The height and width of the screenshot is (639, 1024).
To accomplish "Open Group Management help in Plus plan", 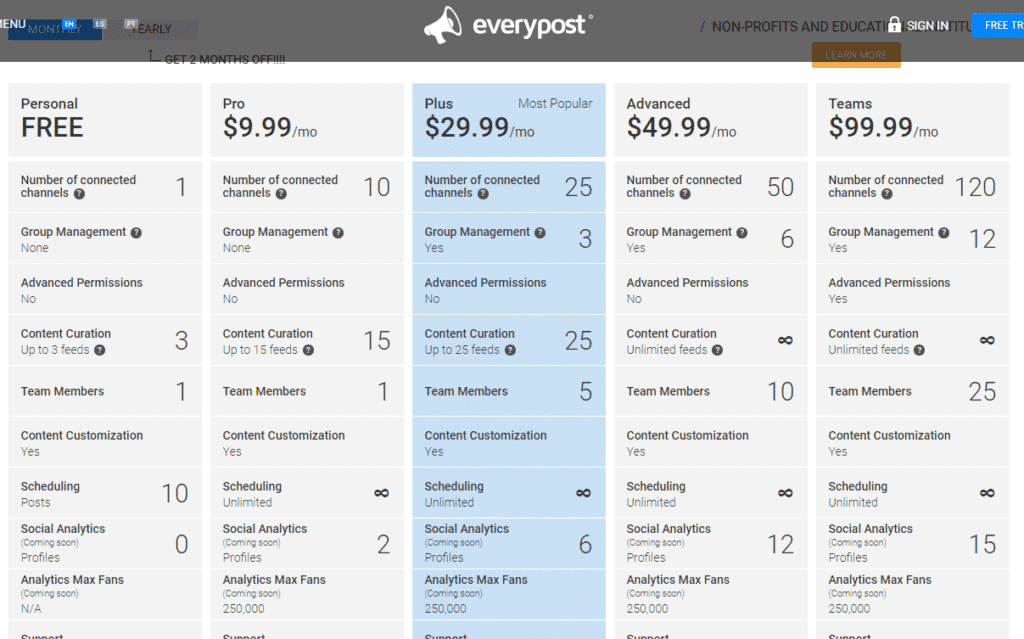I will click(539, 233).
